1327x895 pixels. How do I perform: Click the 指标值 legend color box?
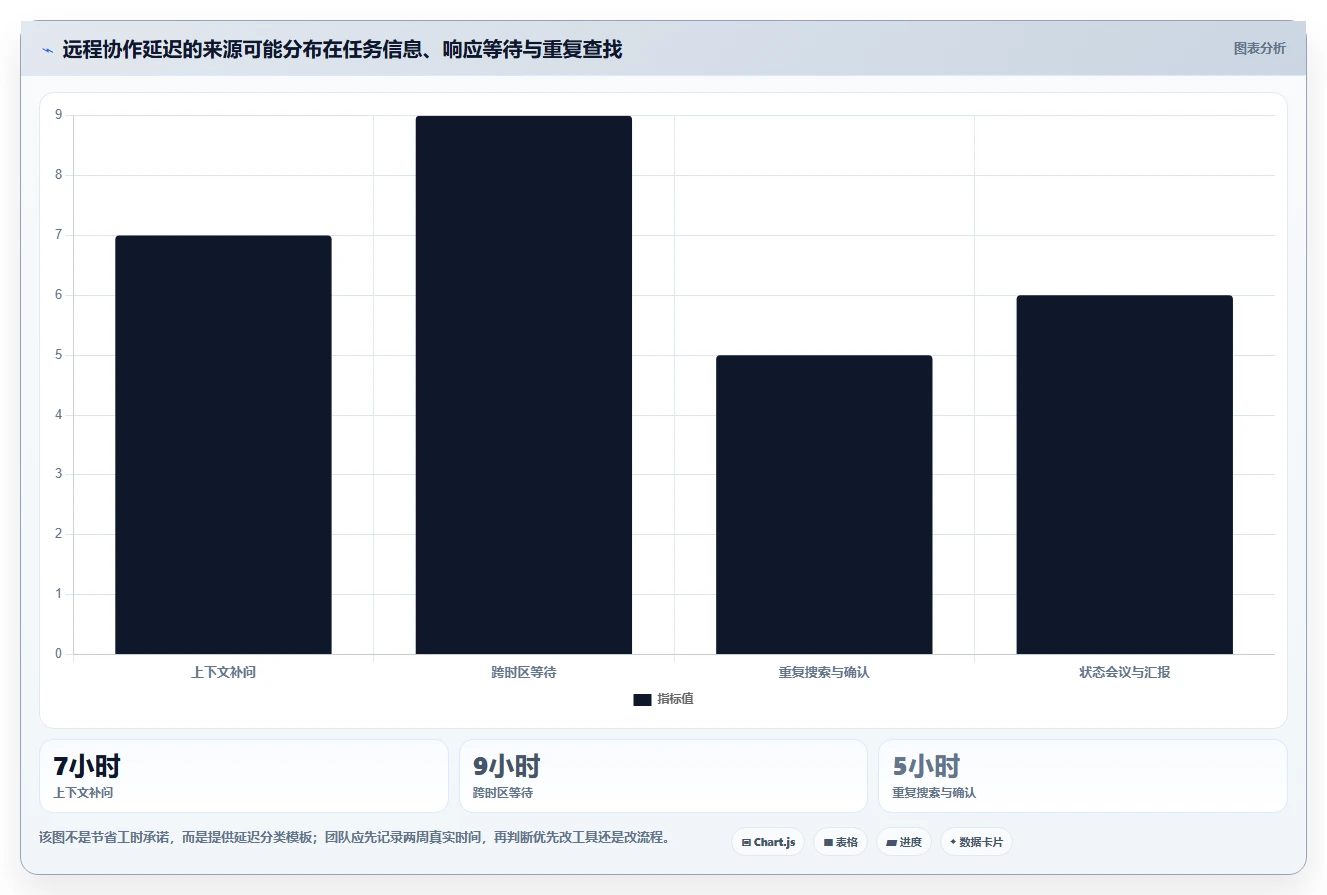pos(642,700)
